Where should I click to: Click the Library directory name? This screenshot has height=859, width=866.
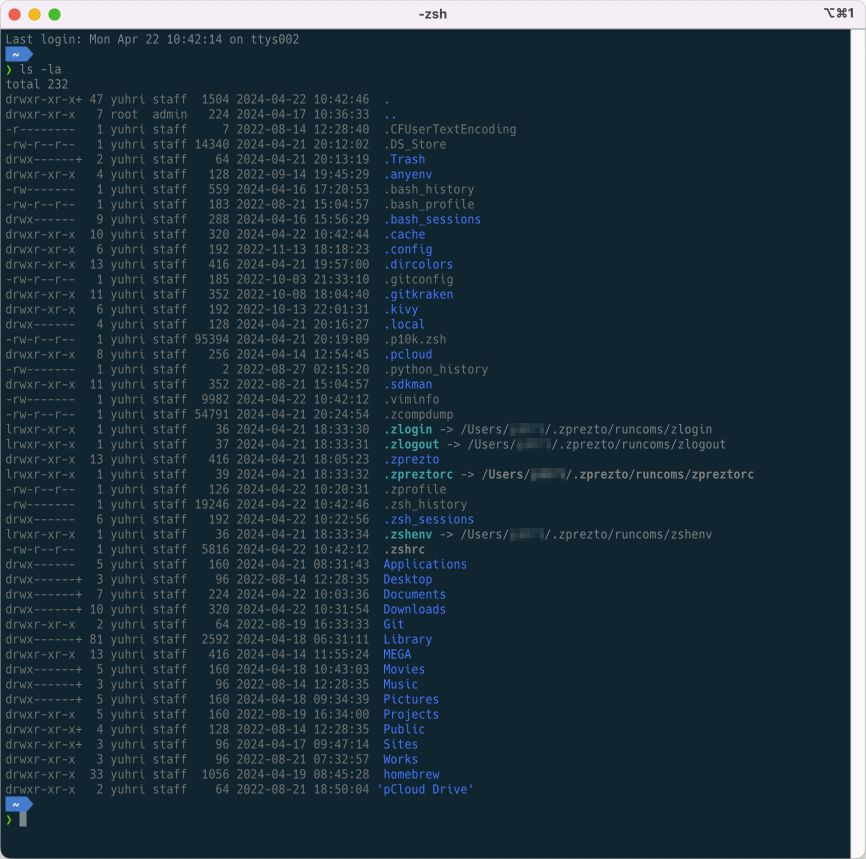pyautogui.click(x=408, y=639)
